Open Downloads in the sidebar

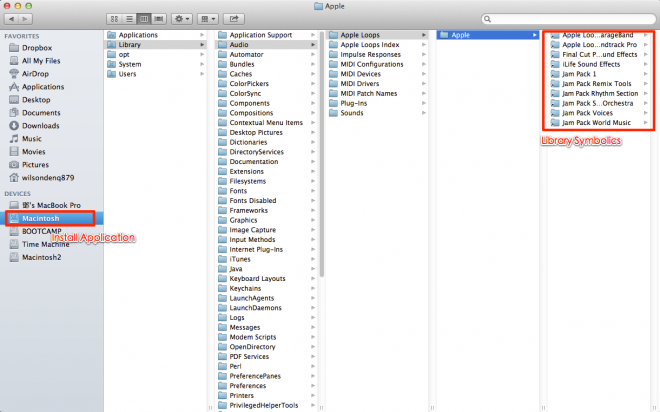40,125
